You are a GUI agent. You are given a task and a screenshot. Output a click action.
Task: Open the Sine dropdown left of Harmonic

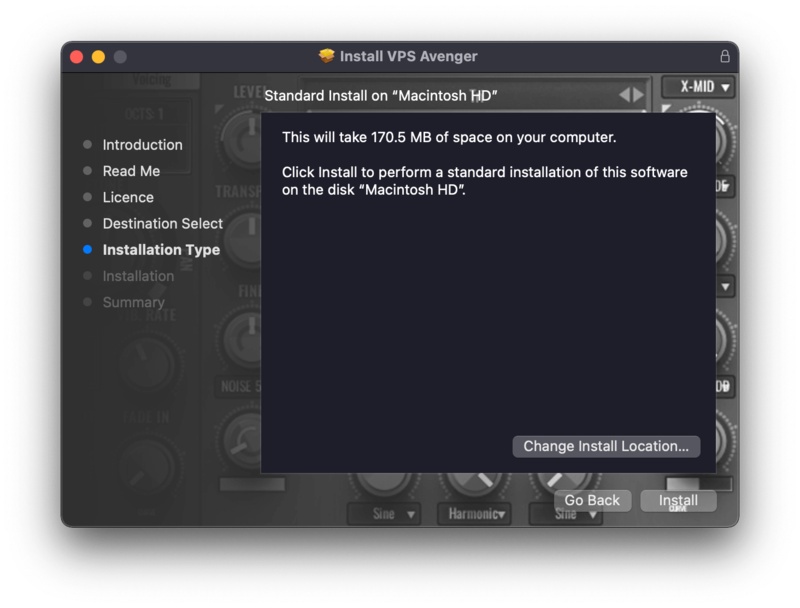pos(384,514)
